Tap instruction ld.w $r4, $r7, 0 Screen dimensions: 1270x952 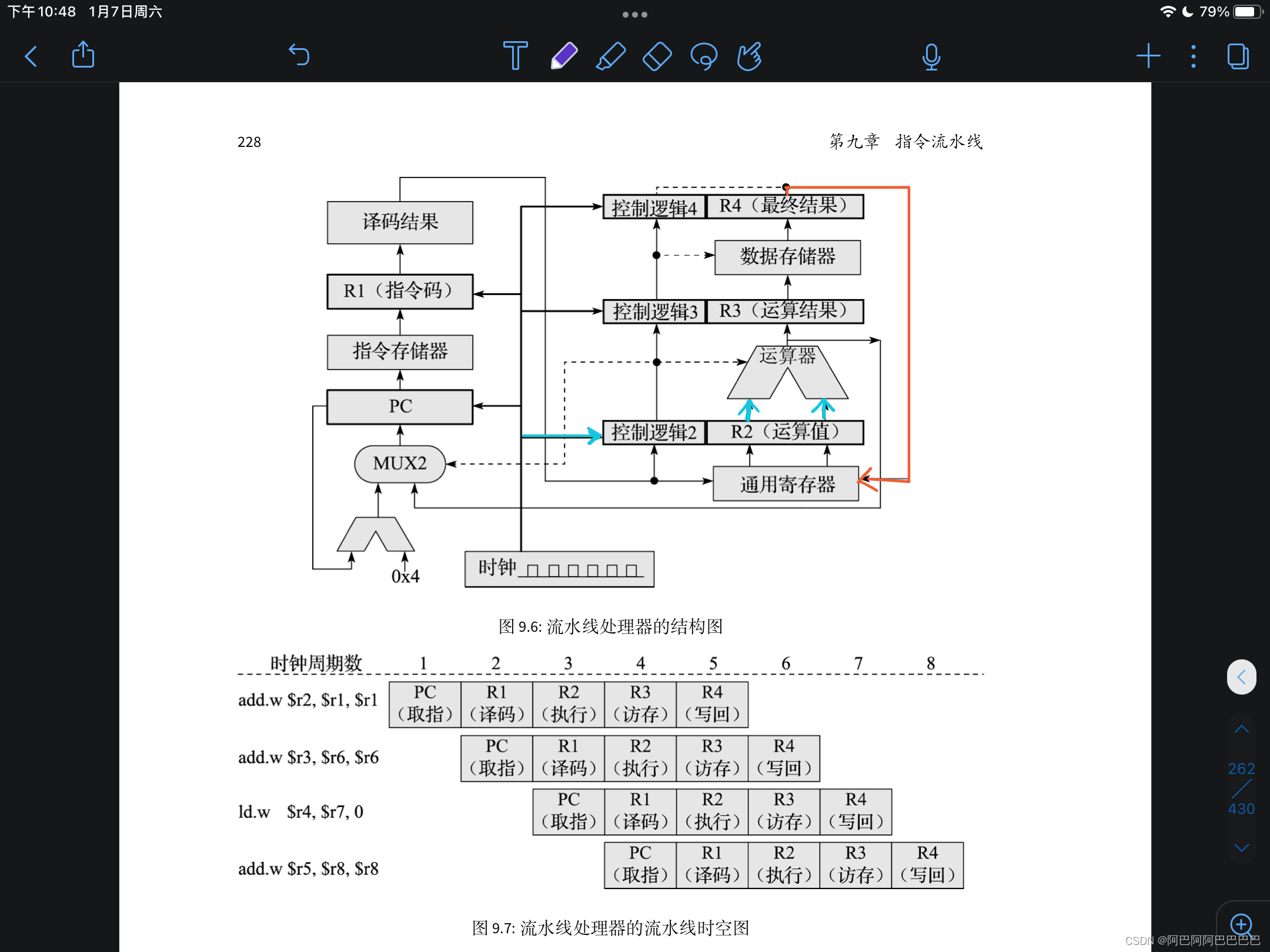click(x=300, y=812)
